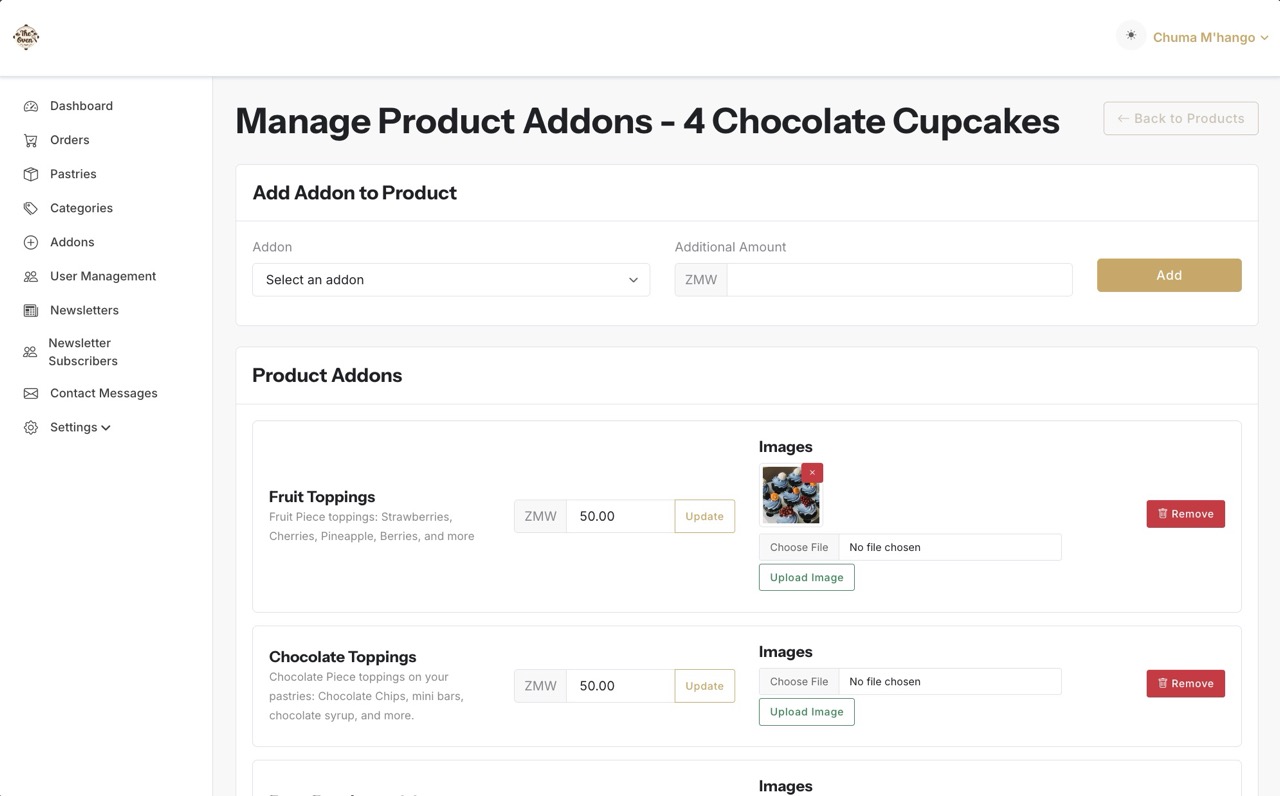
Task: Click the Fruit Toppings cupcake thumbnail
Action: 789,497
